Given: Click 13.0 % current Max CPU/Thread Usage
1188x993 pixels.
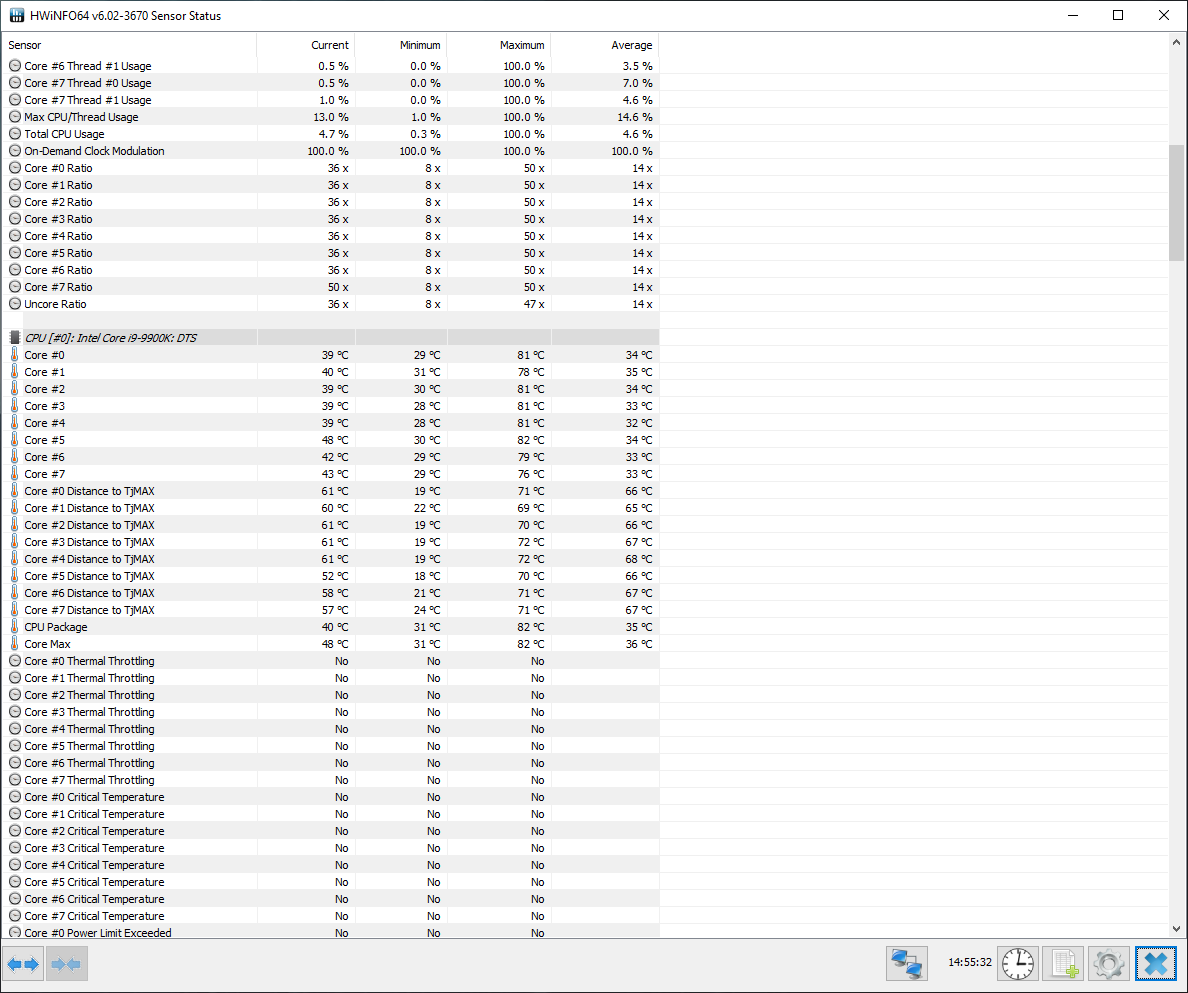Looking at the screenshot, I should [x=331, y=117].
